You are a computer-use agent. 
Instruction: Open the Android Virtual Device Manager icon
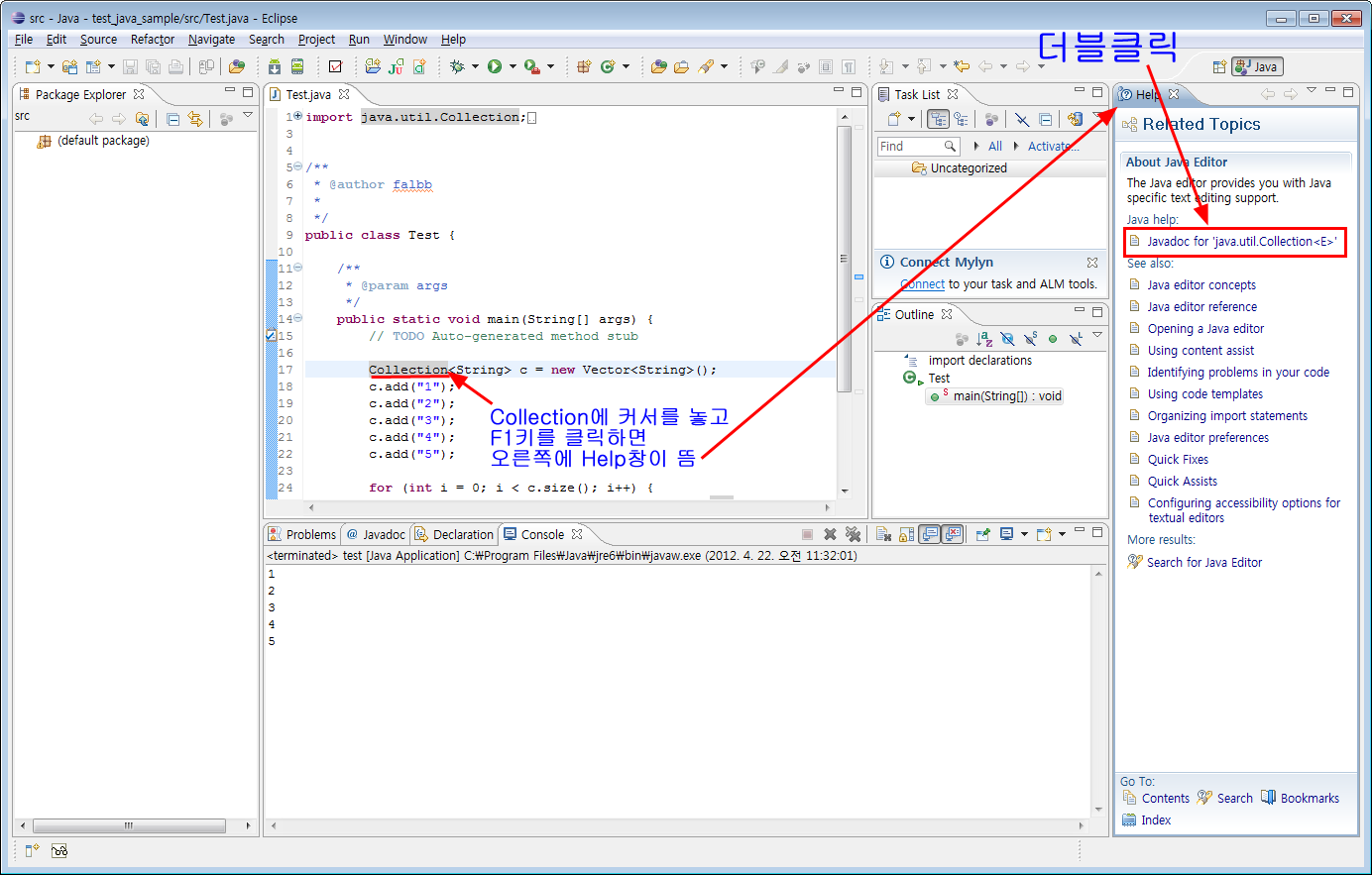[297, 66]
